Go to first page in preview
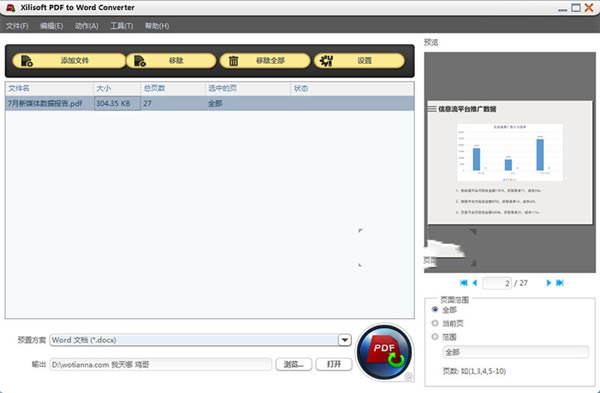The width and height of the screenshot is (600, 393). point(463,283)
